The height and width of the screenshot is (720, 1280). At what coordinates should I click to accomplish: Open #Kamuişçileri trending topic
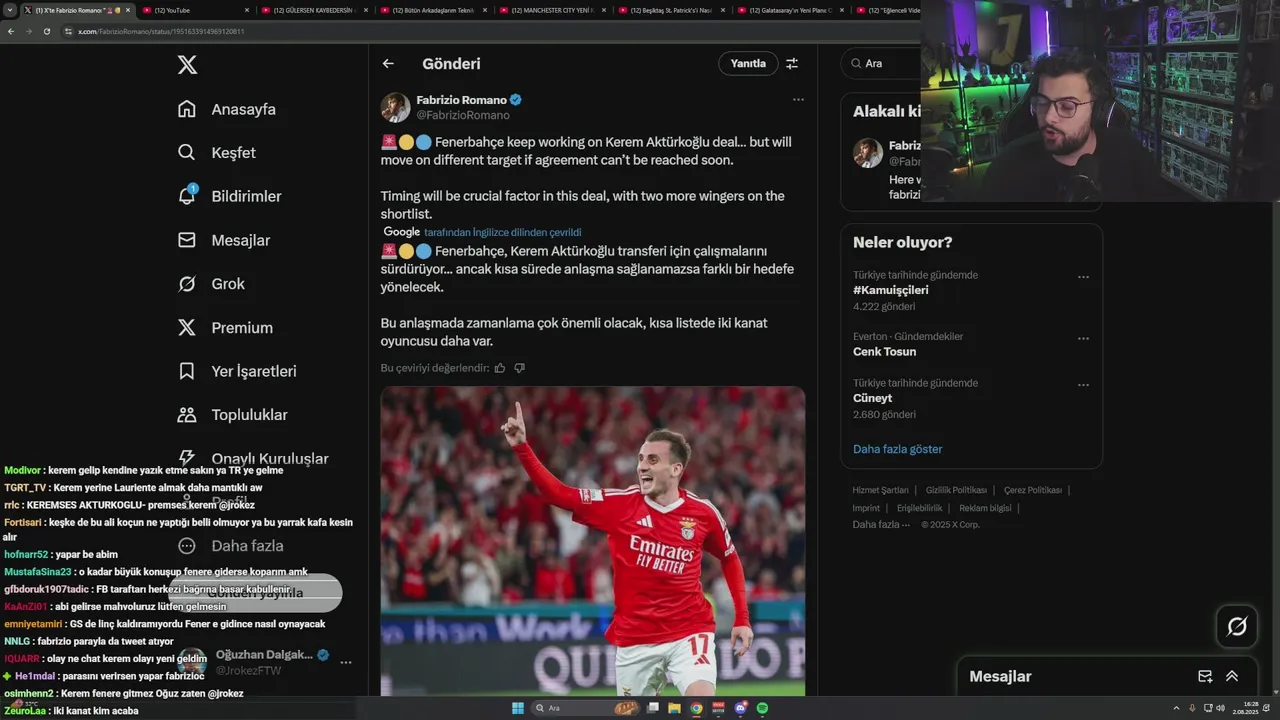pyautogui.click(x=890, y=290)
